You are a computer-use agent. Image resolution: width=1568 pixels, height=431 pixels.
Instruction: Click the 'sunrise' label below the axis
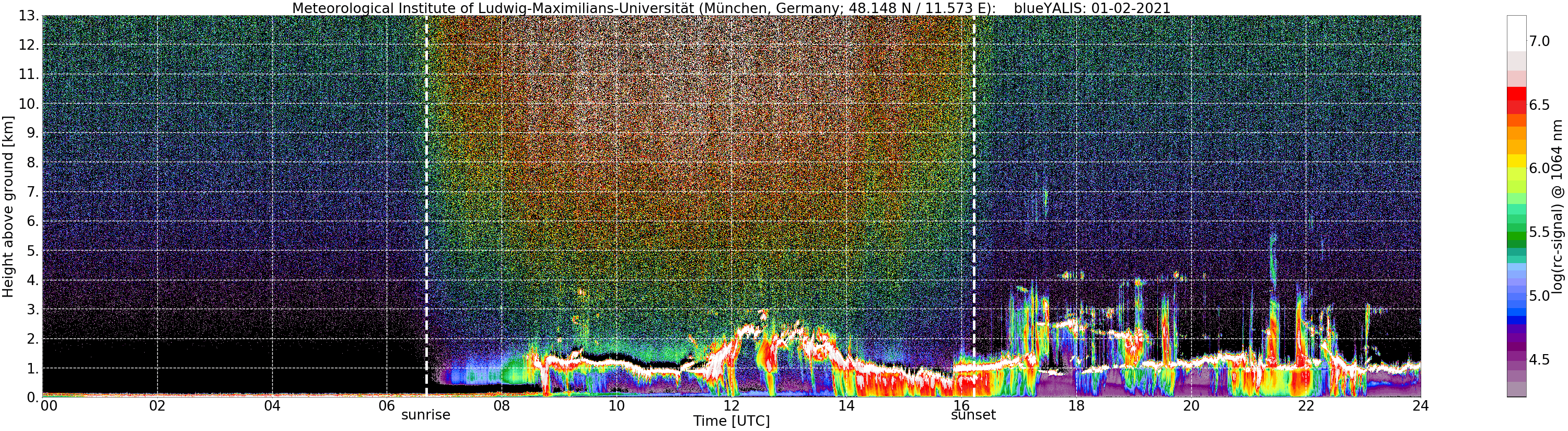[425, 415]
